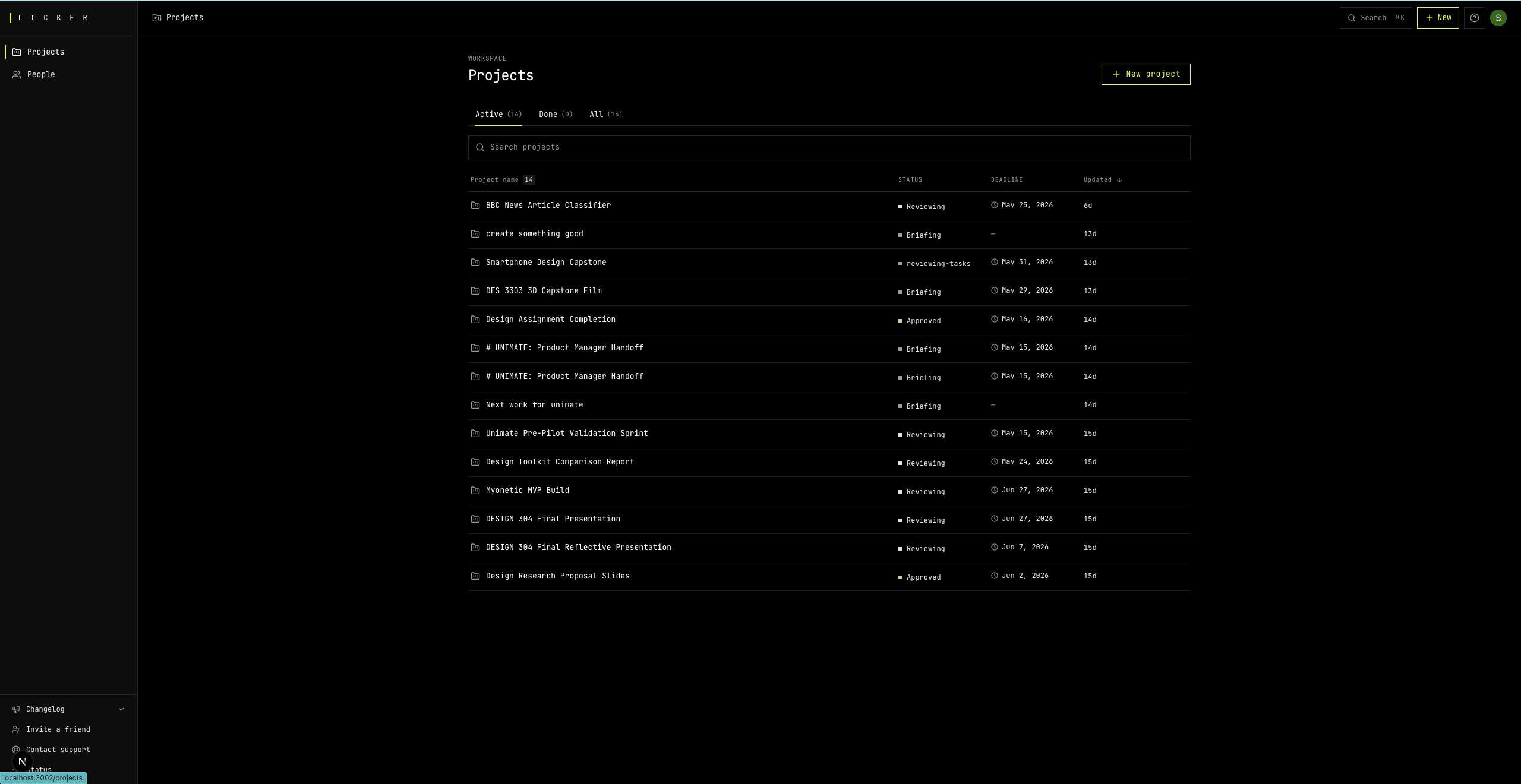Click folder icon of Design Toolkit Comparison Report
Viewport: 1521px width, 784px height.
pyautogui.click(x=475, y=462)
